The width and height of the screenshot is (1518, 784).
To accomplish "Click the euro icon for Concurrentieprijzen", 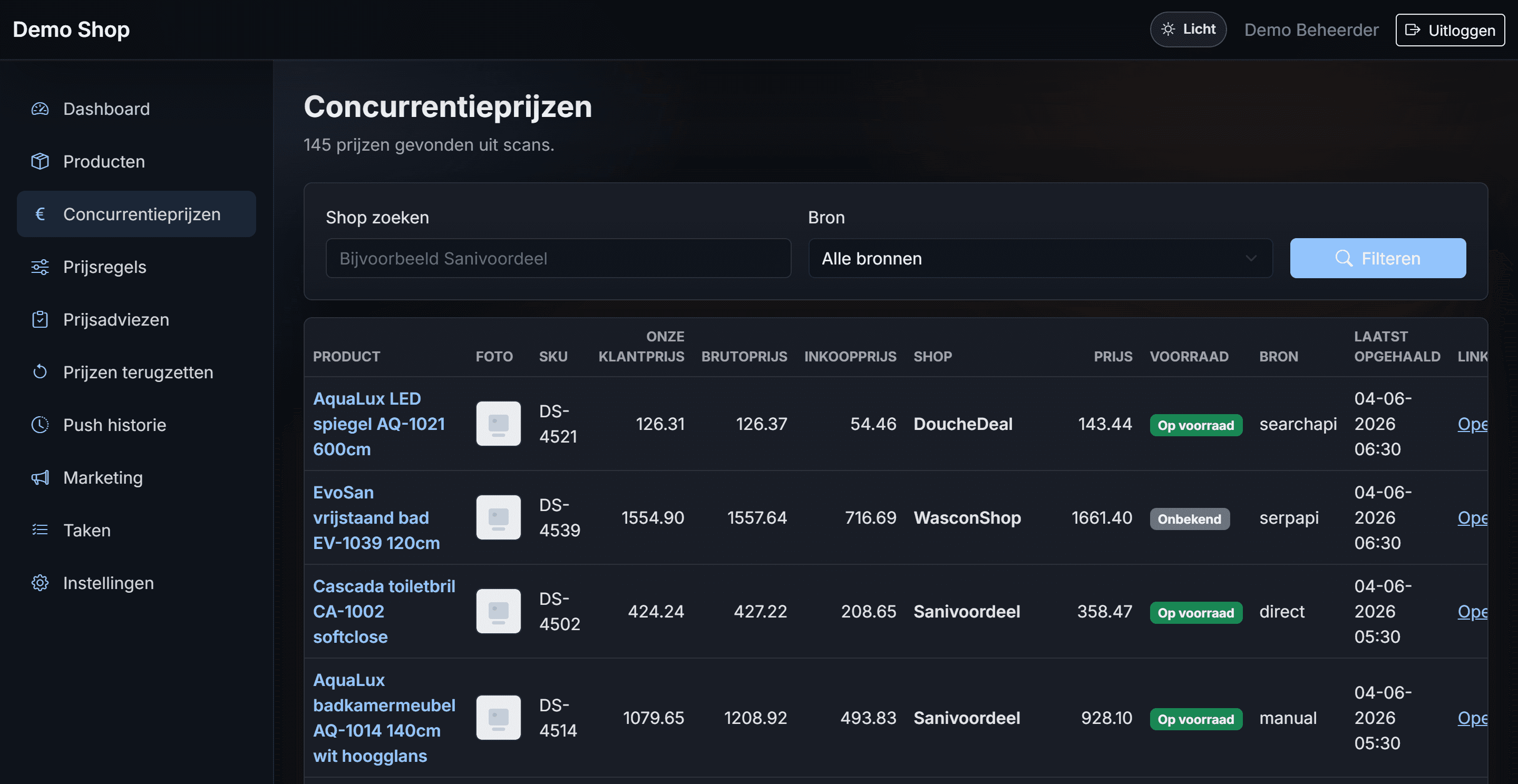I will (40, 214).
